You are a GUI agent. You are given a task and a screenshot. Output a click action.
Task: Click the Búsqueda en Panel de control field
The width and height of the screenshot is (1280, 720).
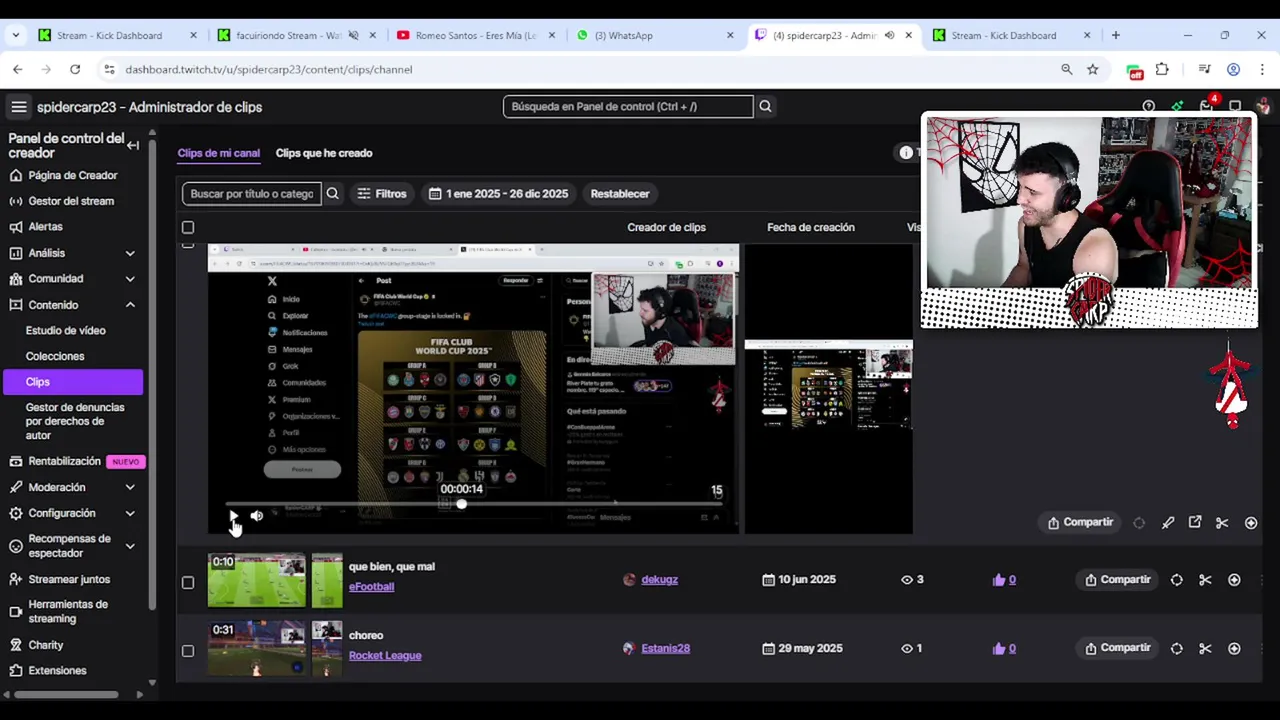(628, 106)
